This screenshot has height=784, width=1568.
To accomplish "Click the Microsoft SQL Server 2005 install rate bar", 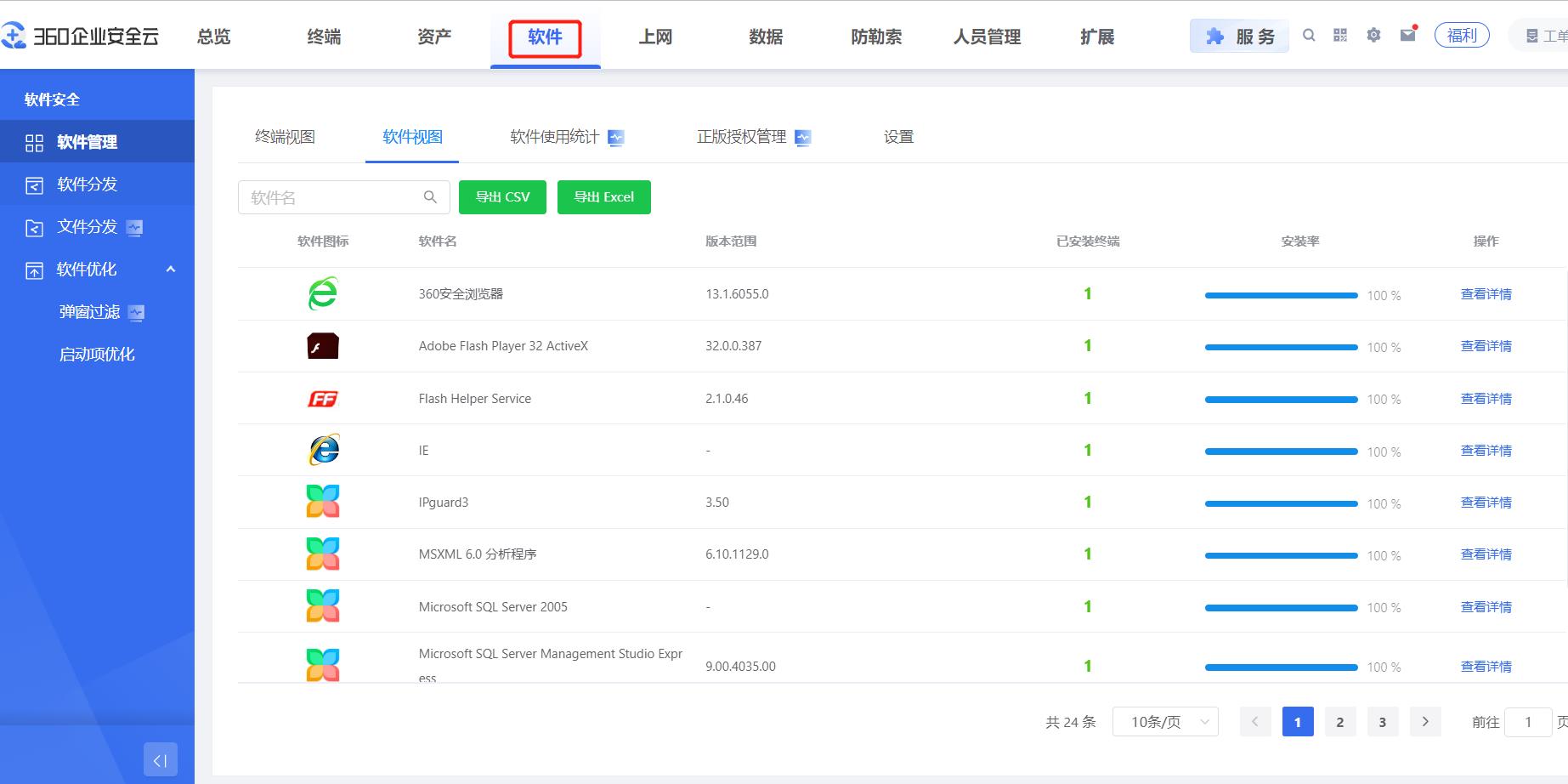I will point(1281,607).
